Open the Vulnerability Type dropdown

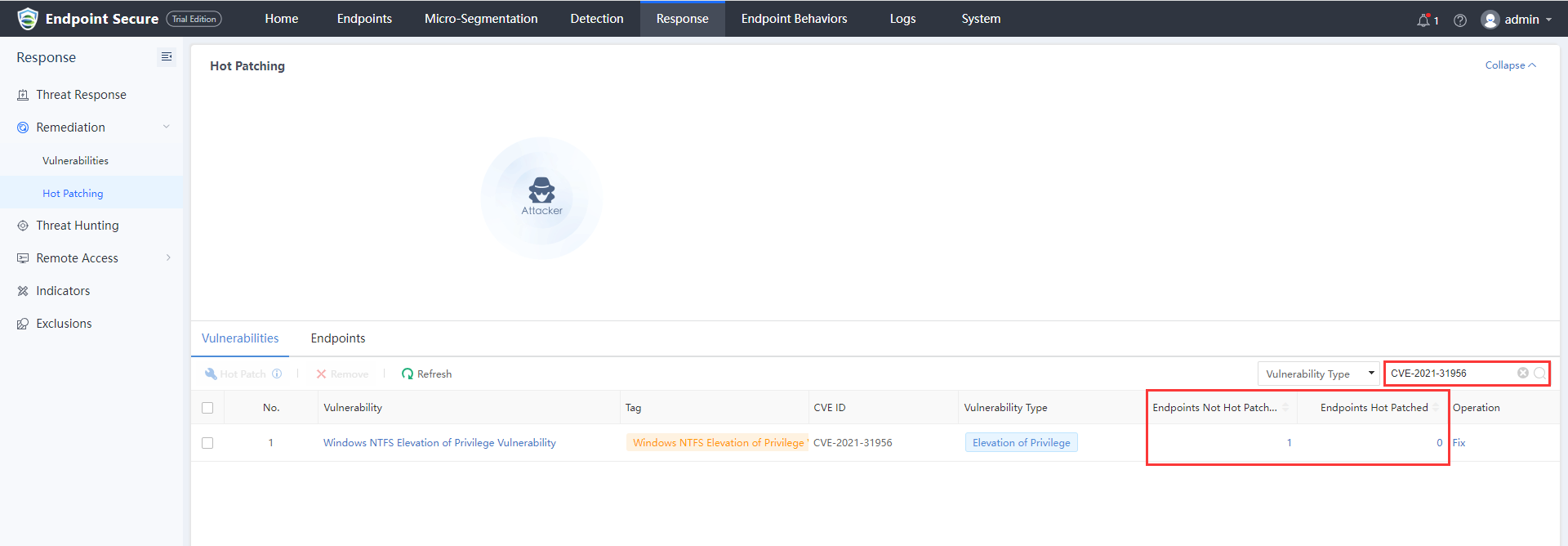(x=1318, y=374)
